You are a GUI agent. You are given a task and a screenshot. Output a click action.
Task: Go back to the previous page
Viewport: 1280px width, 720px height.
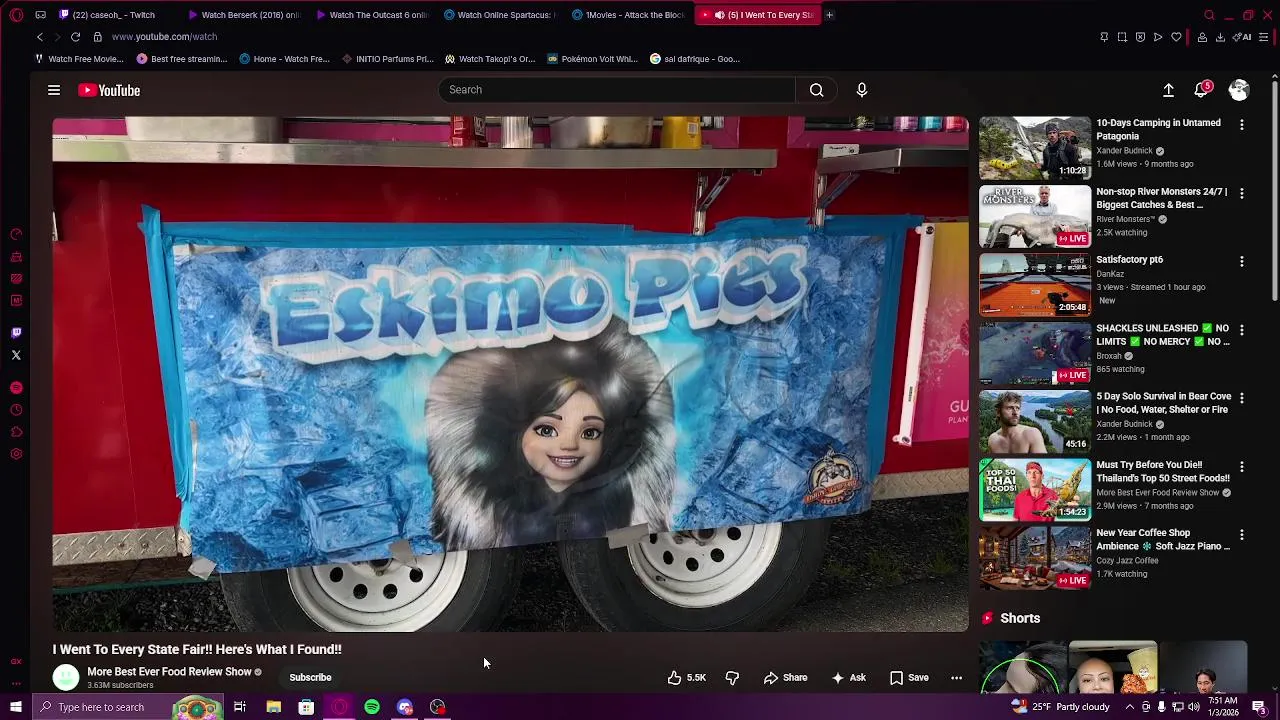(x=40, y=37)
